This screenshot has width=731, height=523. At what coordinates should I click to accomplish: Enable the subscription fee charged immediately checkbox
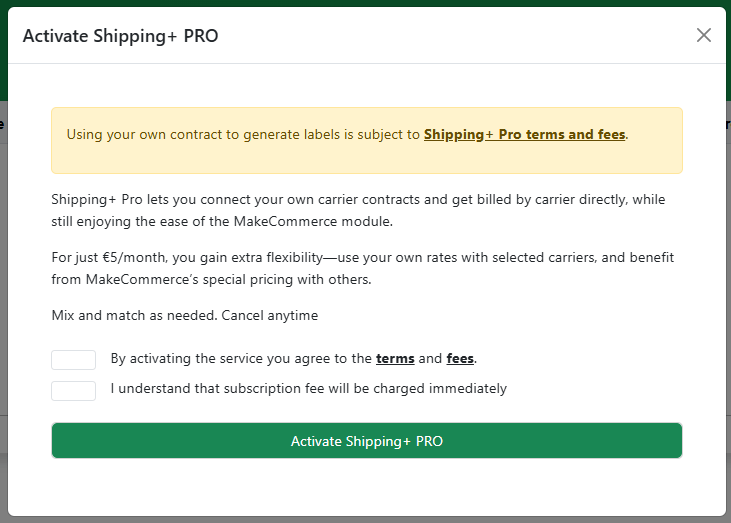click(73, 390)
